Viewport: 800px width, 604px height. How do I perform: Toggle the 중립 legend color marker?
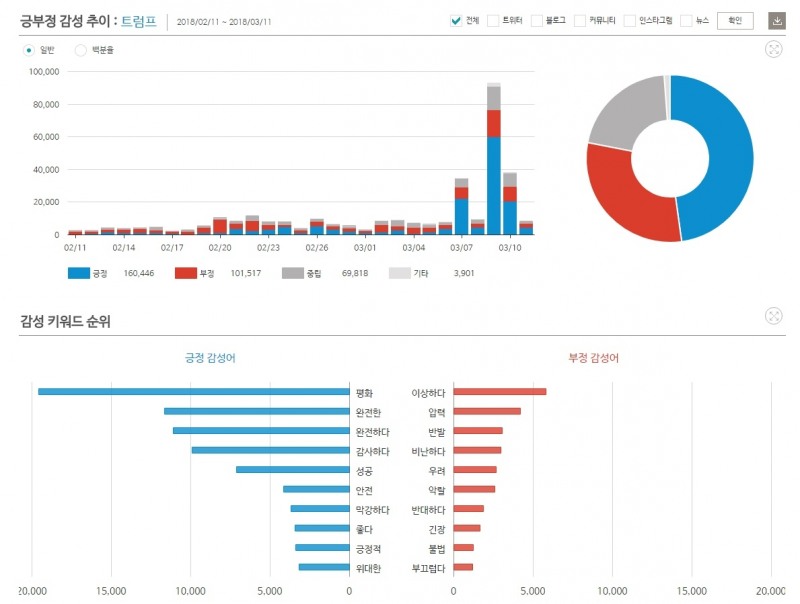(293, 272)
